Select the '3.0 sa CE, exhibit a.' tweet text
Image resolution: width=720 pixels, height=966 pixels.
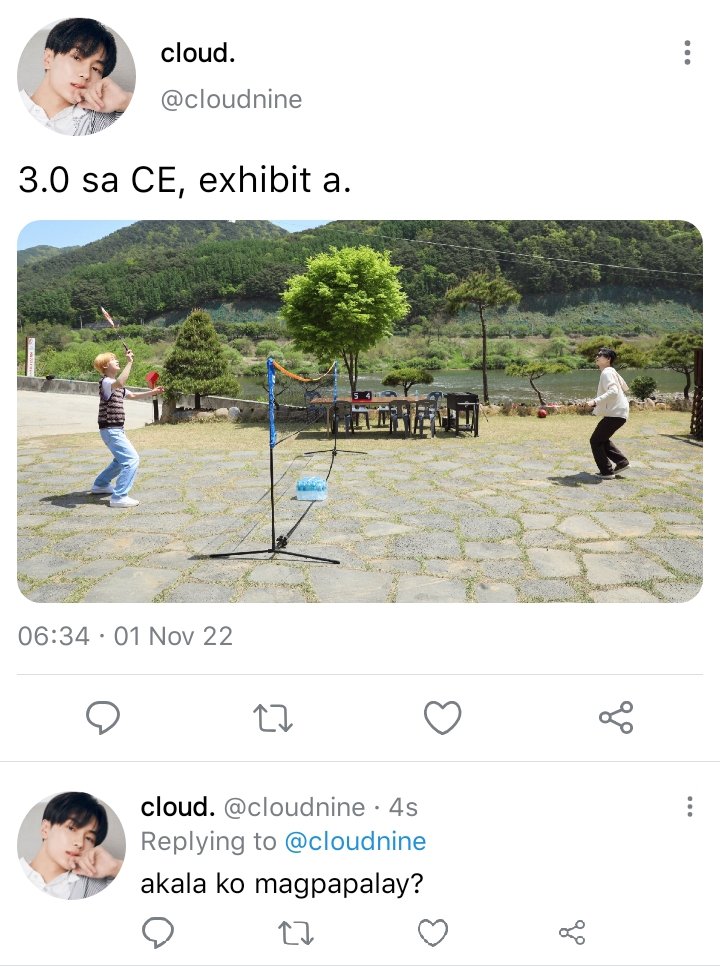tap(185, 180)
